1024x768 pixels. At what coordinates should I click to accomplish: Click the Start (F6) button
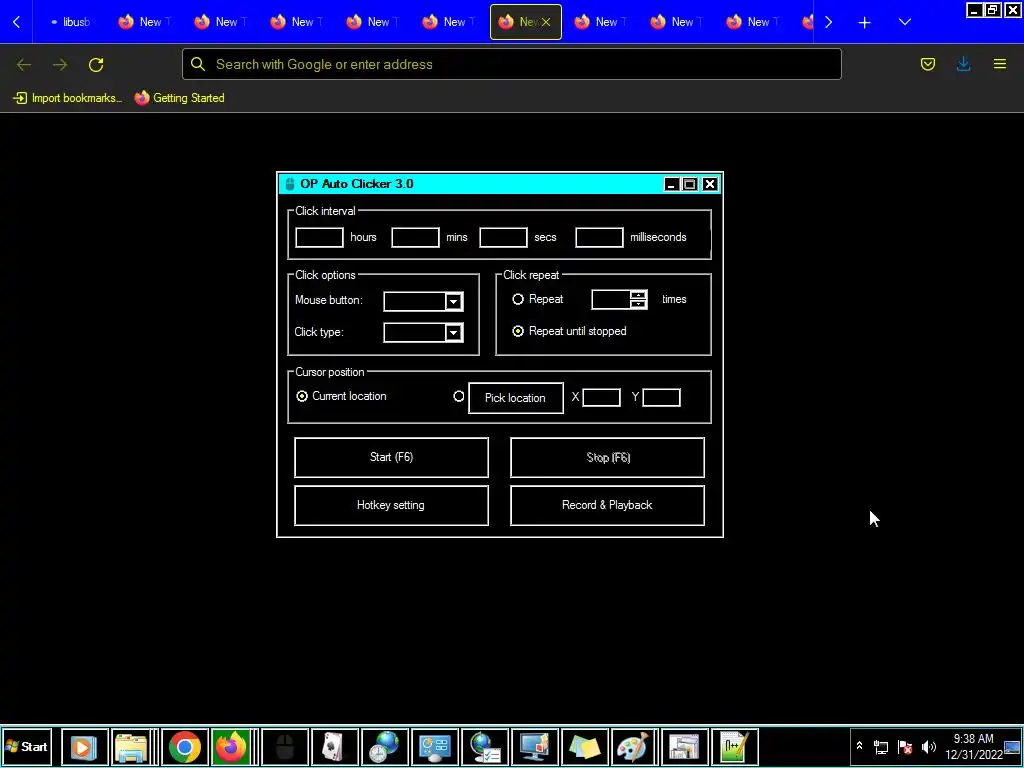point(391,457)
